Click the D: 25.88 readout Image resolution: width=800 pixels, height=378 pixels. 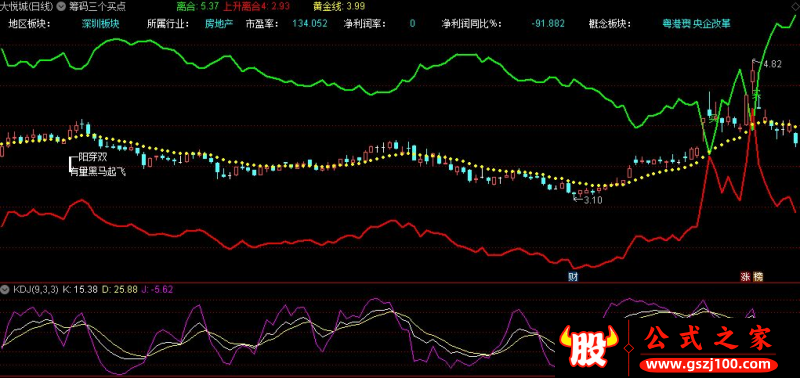click(119, 290)
